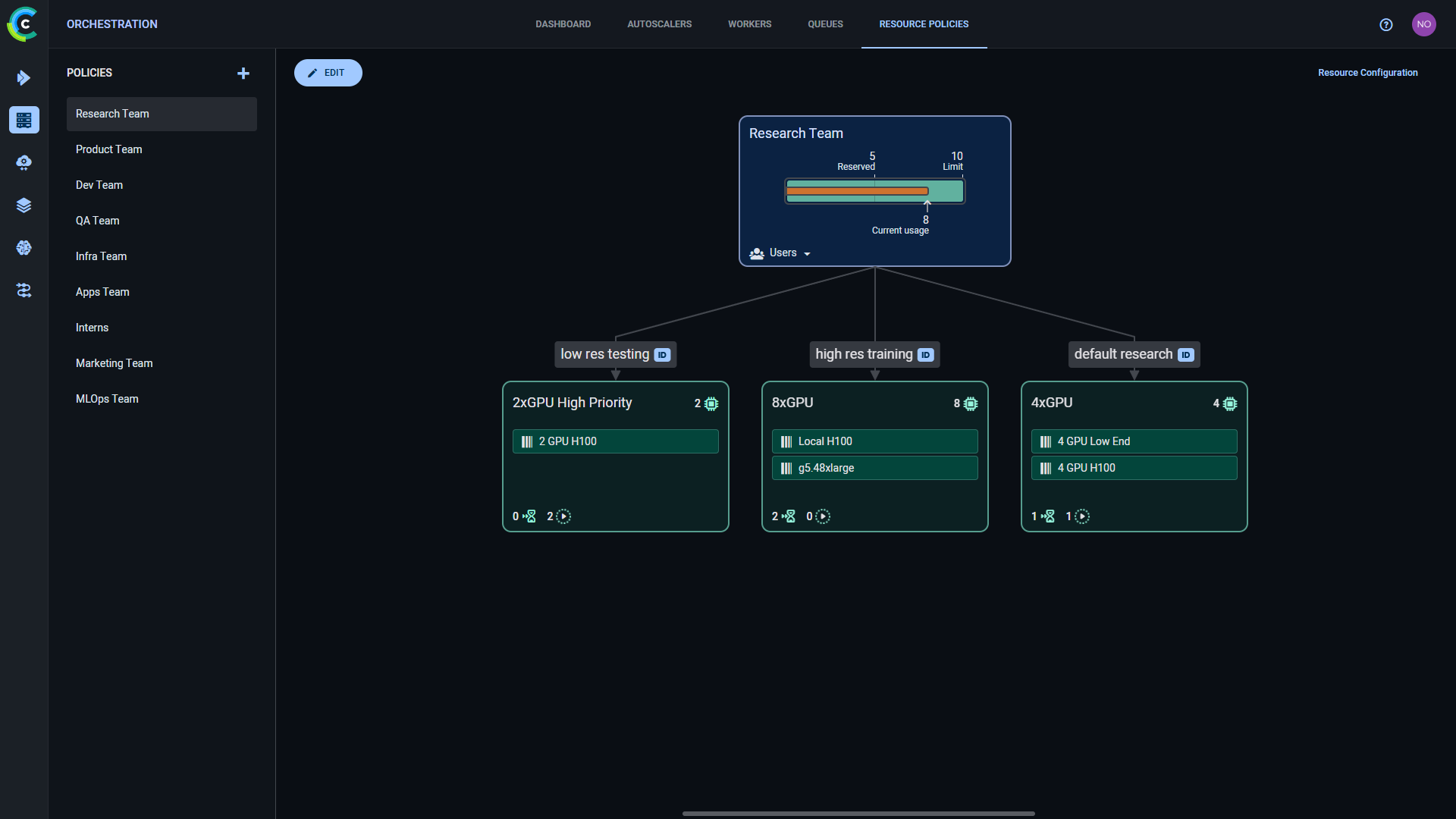This screenshot has height=819, width=1456.
Task: Open the help question mark icon
Action: click(1386, 24)
